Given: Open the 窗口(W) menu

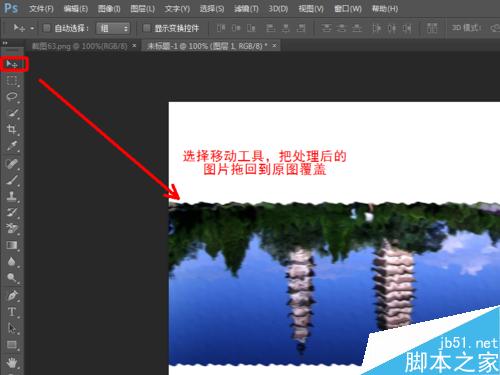Looking at the screenshot, I should [x=348, y=9].
